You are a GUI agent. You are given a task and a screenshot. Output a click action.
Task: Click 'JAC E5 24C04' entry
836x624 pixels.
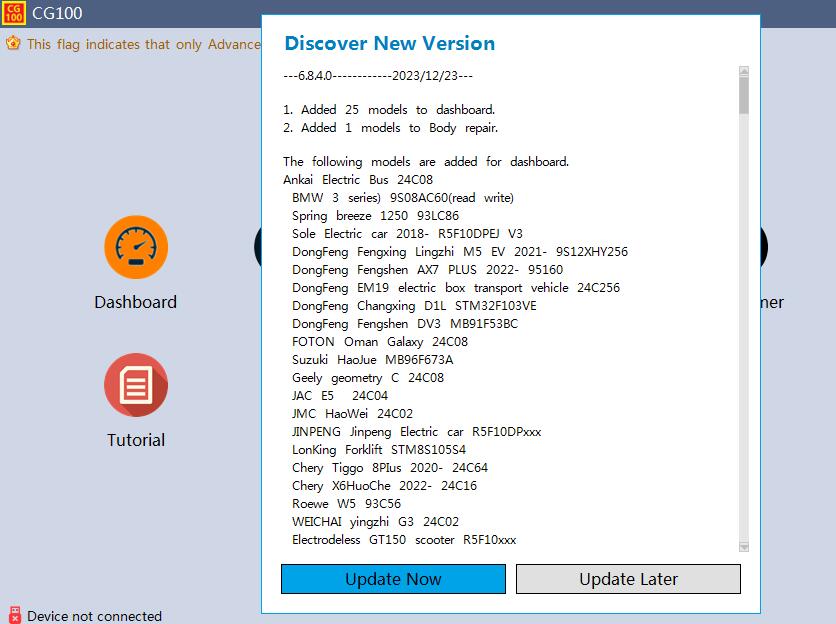[x=340, y=396]
